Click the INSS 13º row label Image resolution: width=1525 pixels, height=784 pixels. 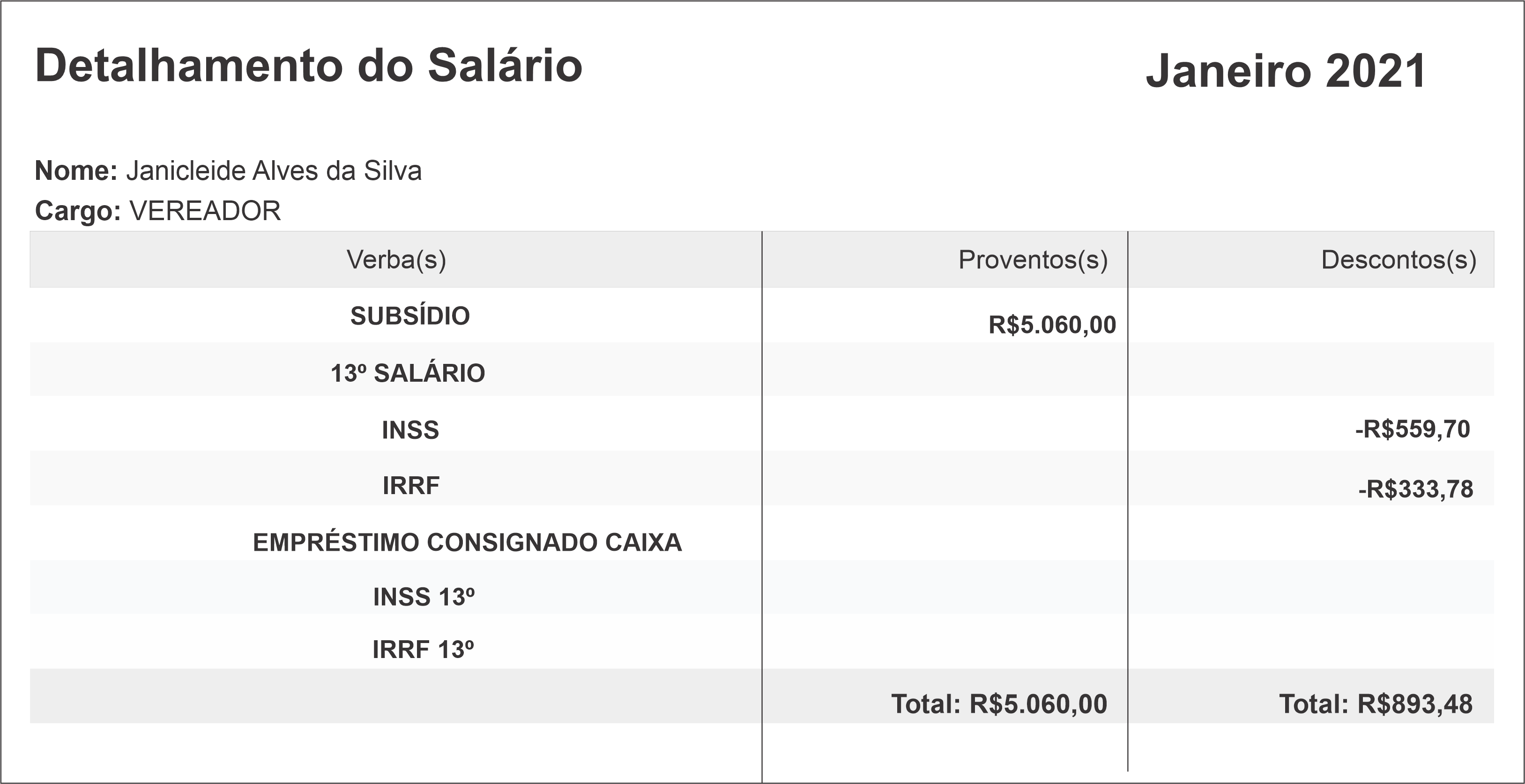click(x=423, y=597)
